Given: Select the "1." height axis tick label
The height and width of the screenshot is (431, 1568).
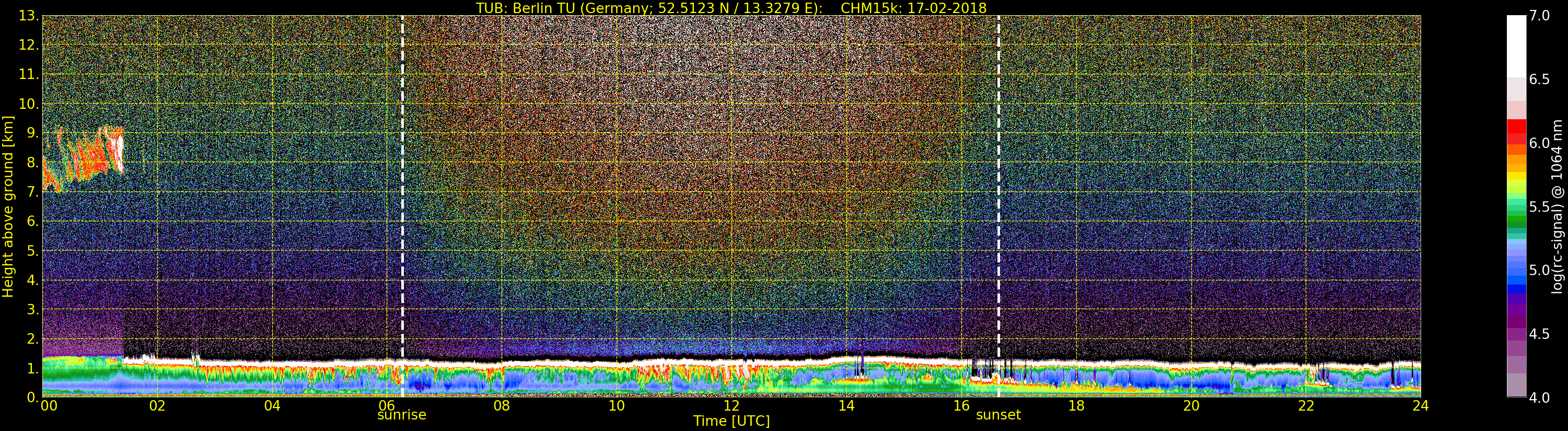Looking at the screenshot, I should pyautogui.click(x=33, y=368).
